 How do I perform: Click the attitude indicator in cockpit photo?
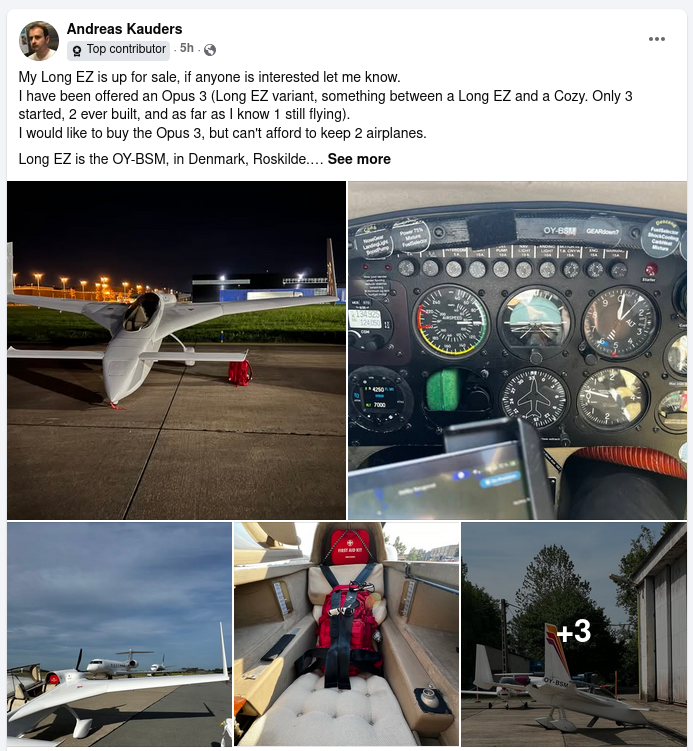[535, 321]
